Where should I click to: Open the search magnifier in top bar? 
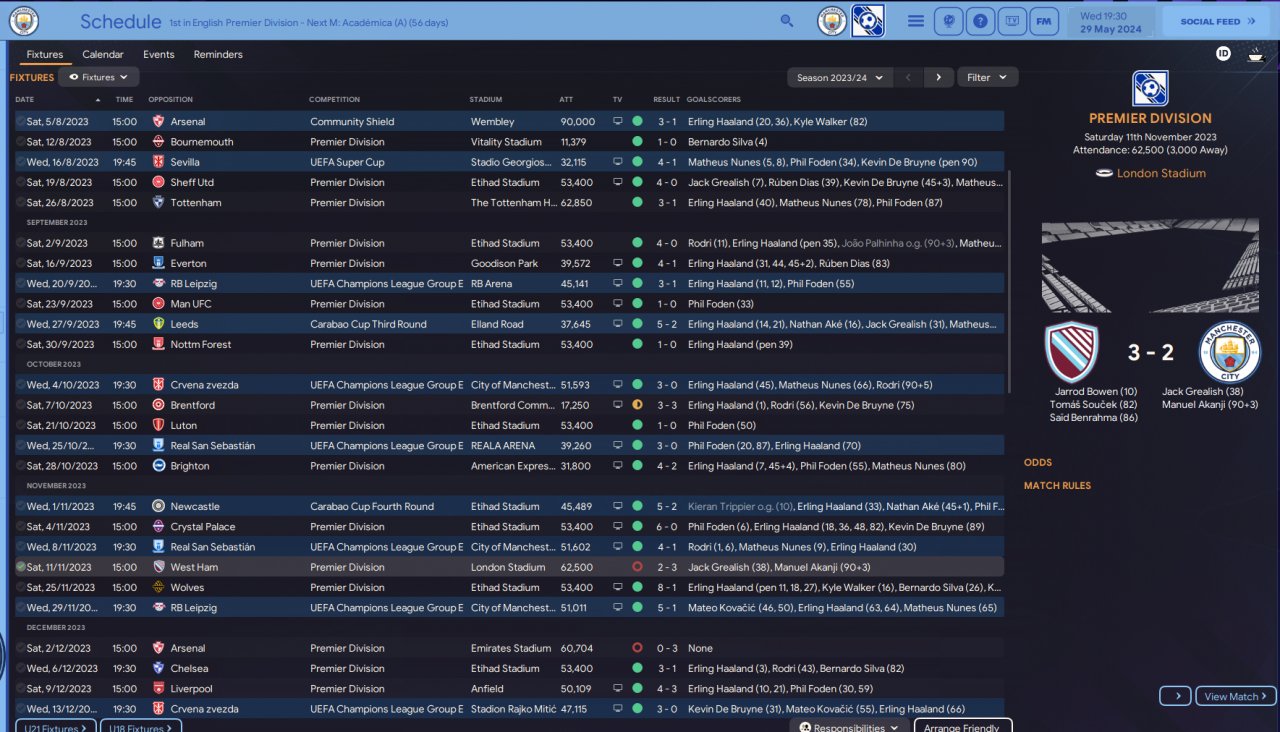pos(787,21)
